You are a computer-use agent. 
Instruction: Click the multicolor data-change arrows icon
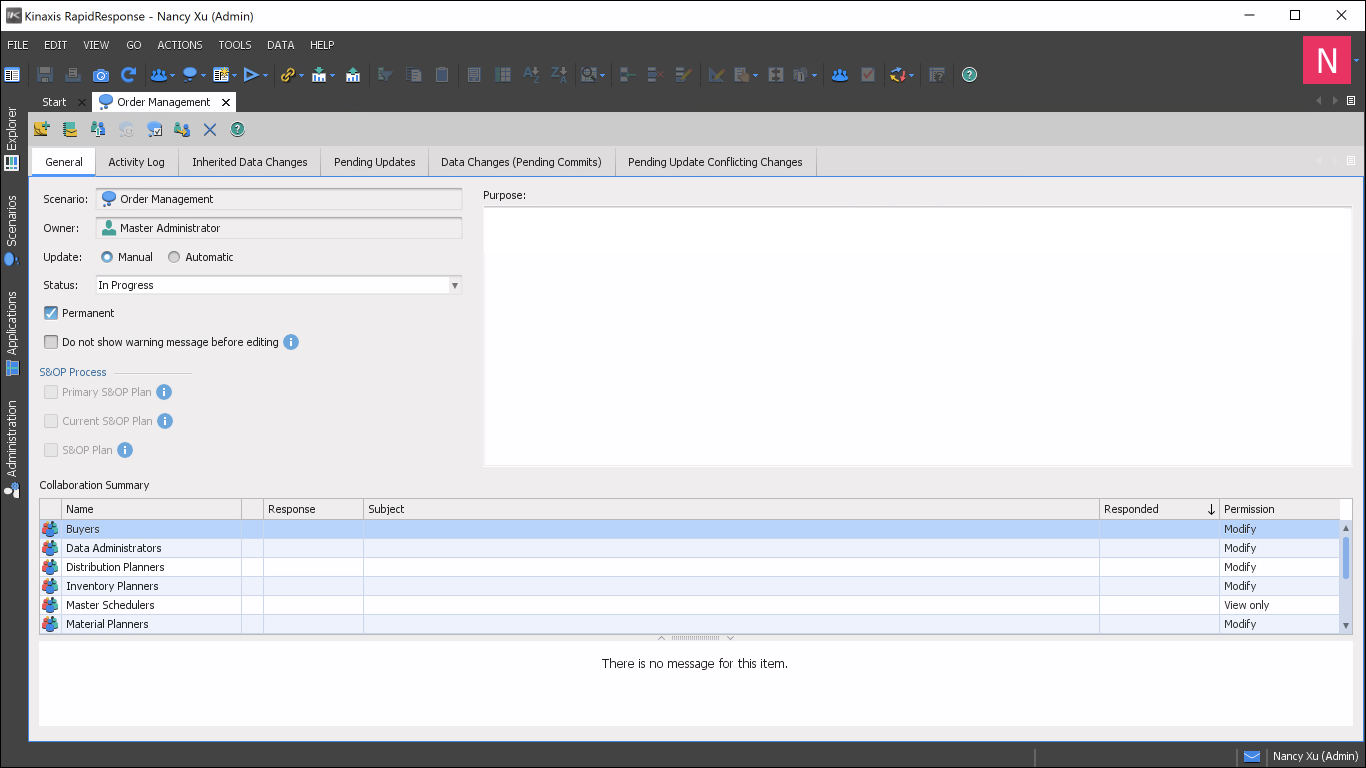pos(897,75)
